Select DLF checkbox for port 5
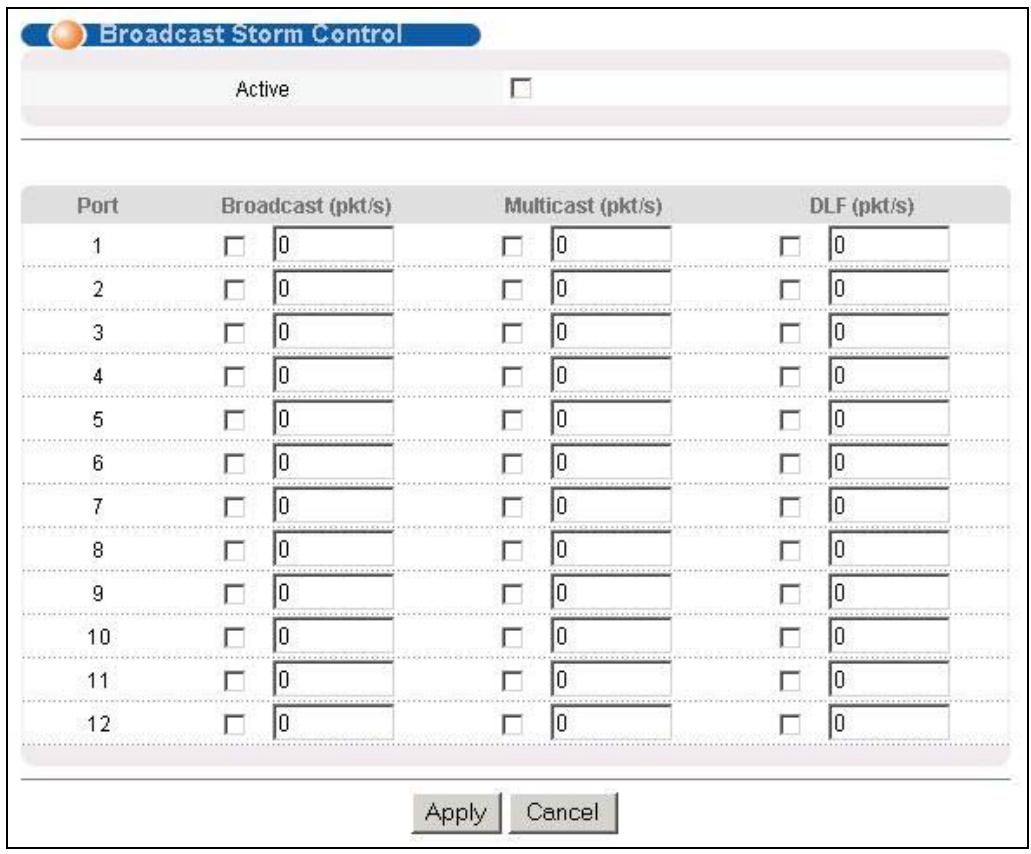This screenshot has width=1031, height=854. [790, 420]
